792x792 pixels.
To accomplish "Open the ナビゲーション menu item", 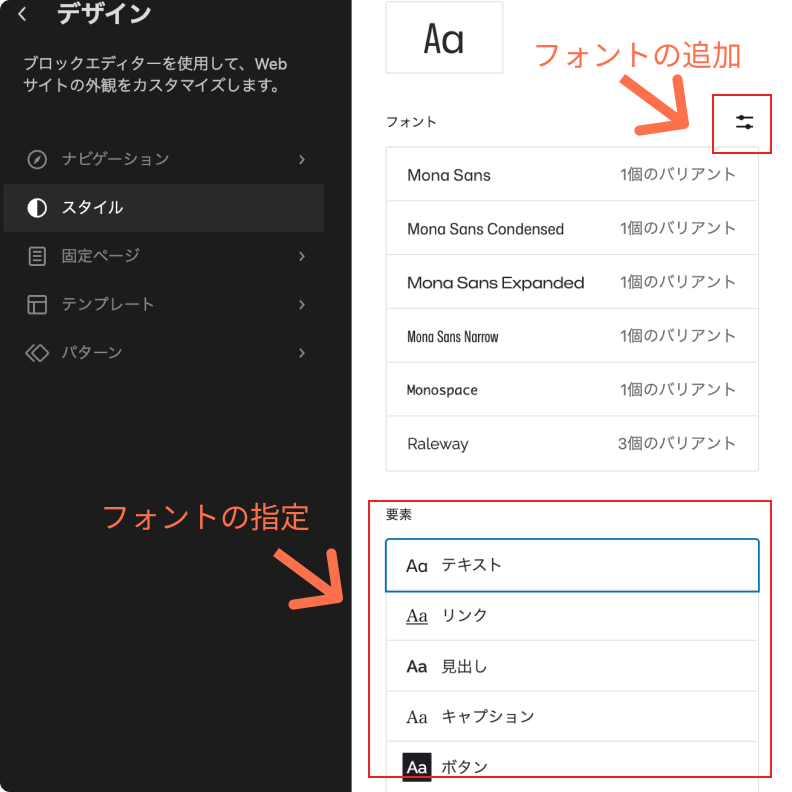I will coord(164,160).
